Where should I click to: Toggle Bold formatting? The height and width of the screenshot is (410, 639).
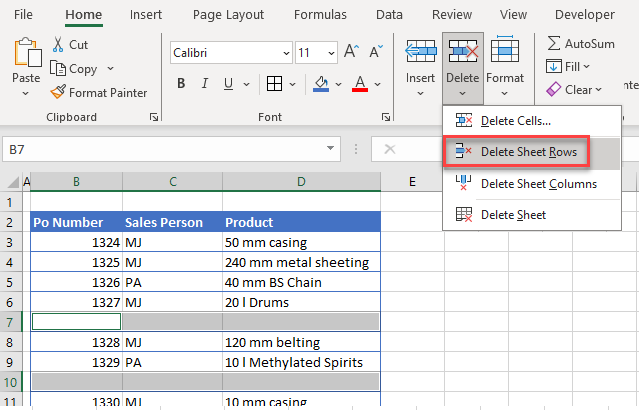[181, 84]
